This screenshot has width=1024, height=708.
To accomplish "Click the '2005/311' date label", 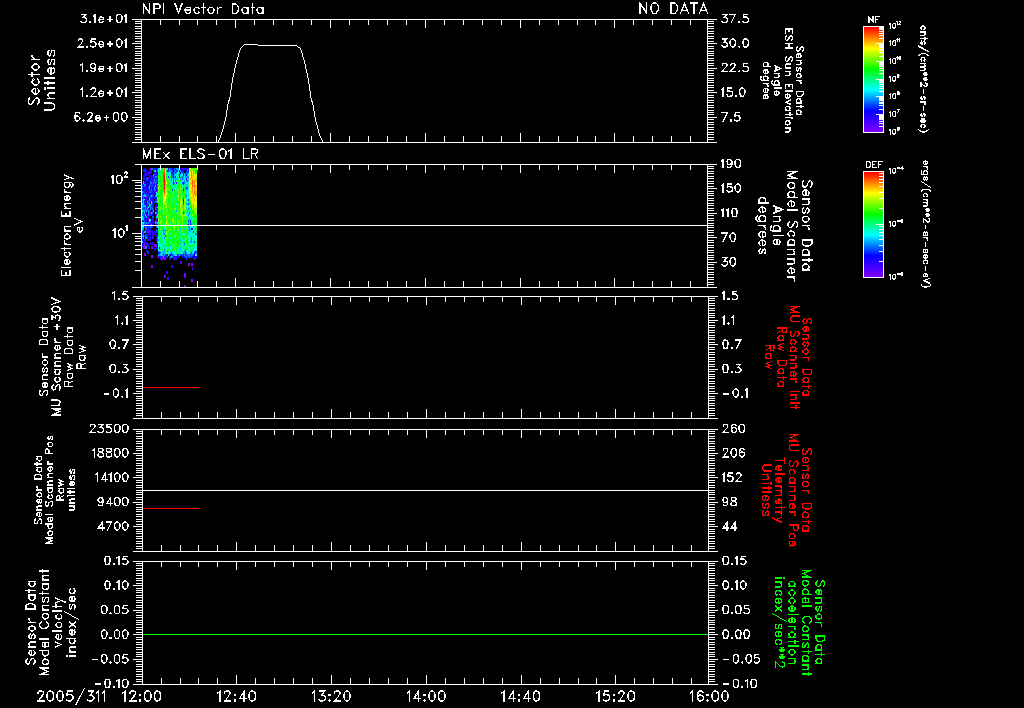I will click(71, 696).
